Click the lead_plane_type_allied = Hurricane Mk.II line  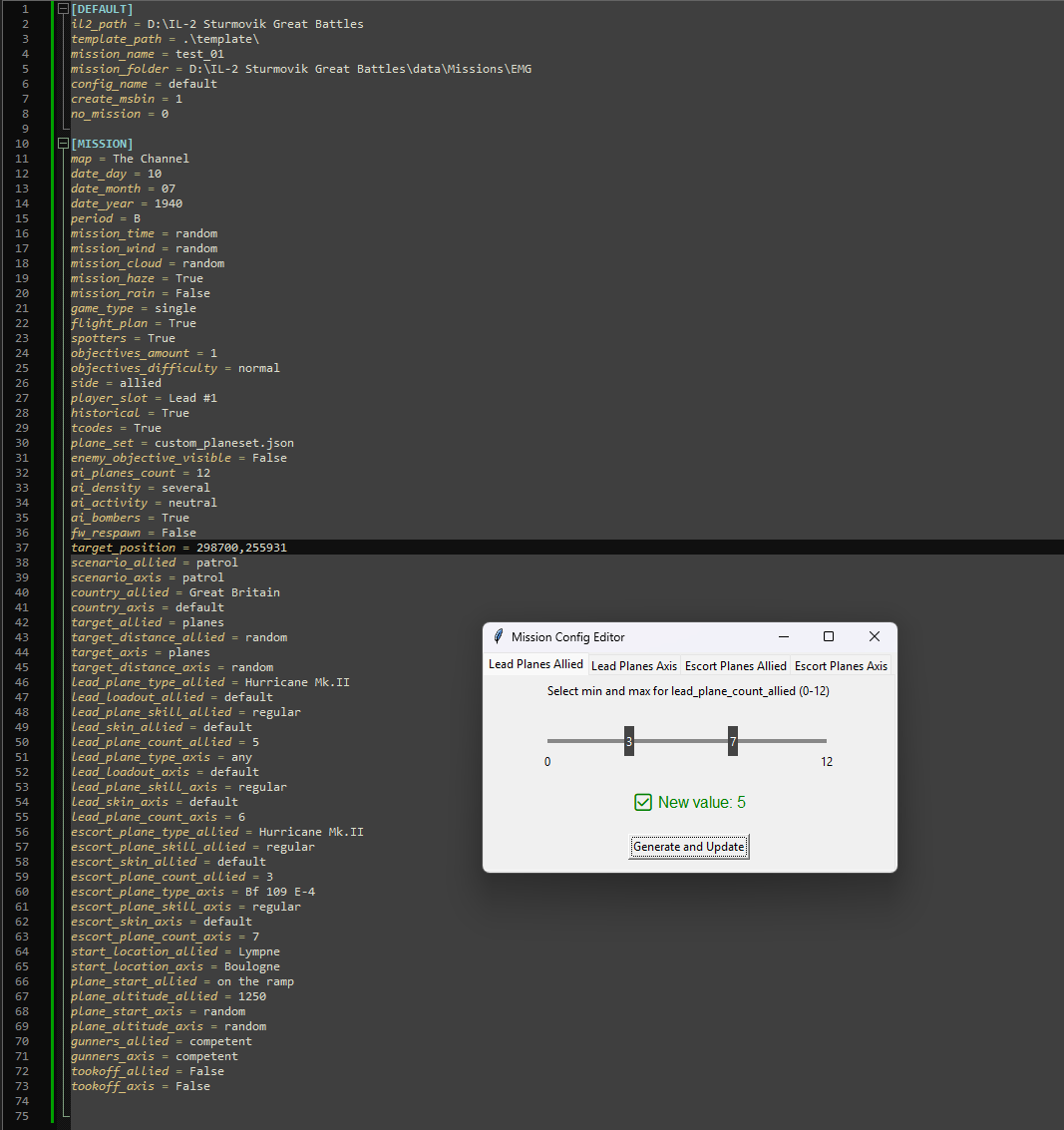click(210, 682)
